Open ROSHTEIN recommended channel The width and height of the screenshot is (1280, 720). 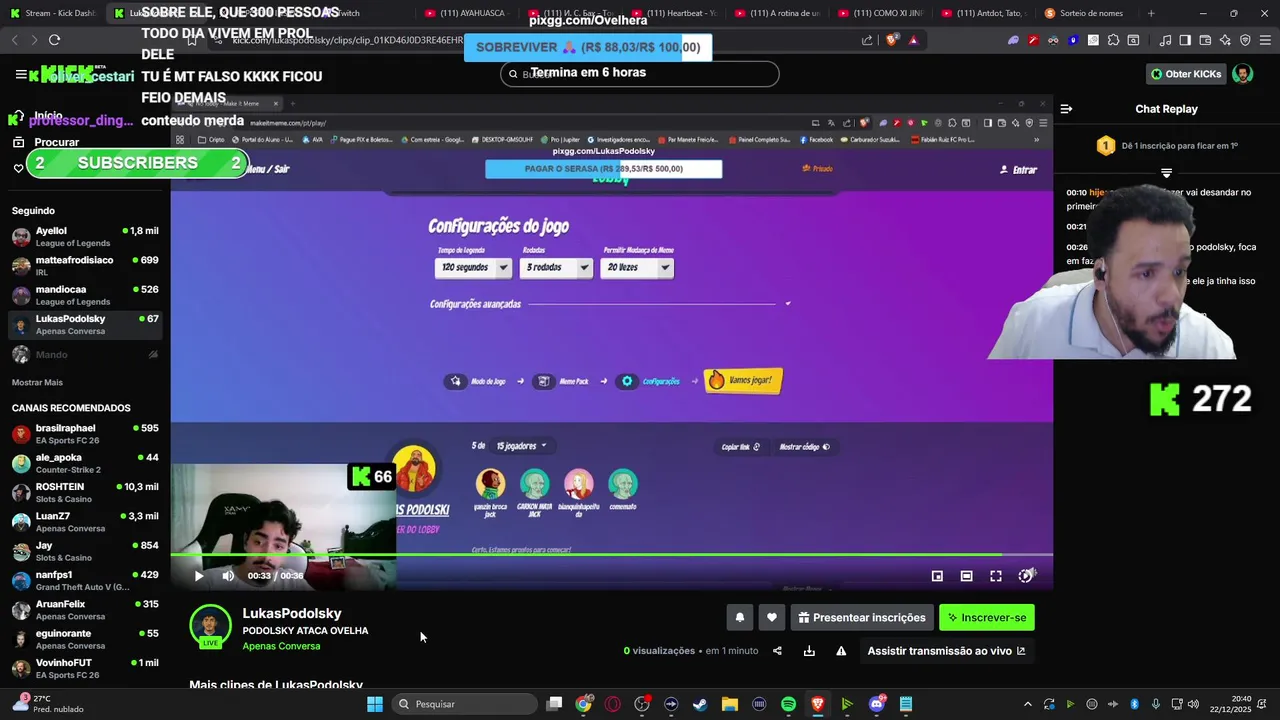(85, 493)
